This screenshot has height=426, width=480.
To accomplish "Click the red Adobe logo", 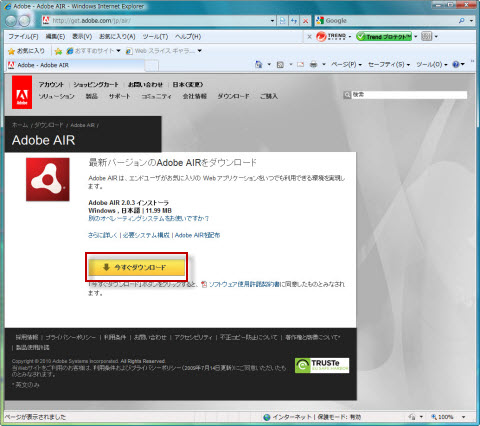I will [x=22, y=92].
